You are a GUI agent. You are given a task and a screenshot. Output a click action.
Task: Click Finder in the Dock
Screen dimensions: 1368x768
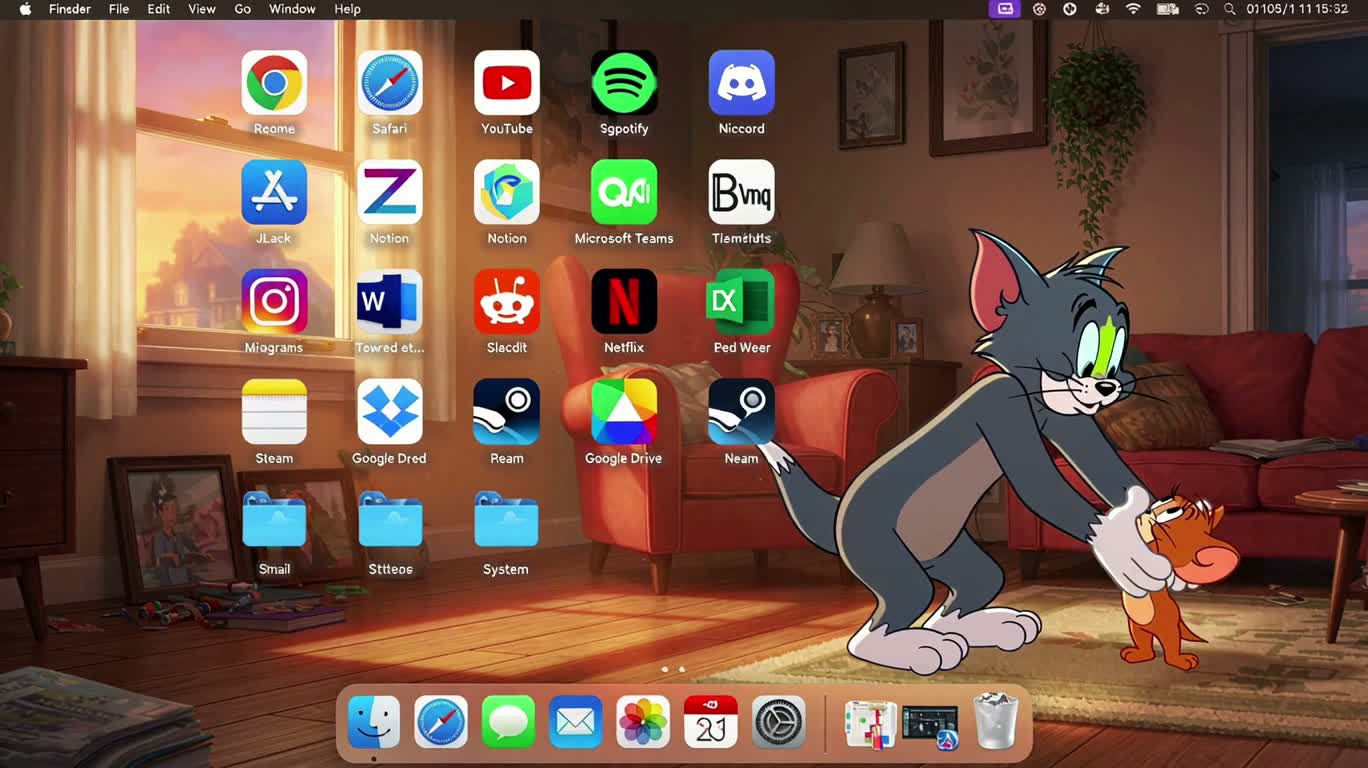(x=374, y=721)
